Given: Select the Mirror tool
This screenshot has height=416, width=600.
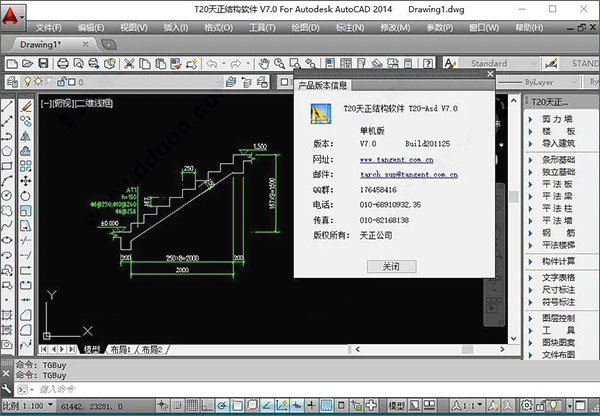Looking at the screenshot, I should [x=26, y=136].
